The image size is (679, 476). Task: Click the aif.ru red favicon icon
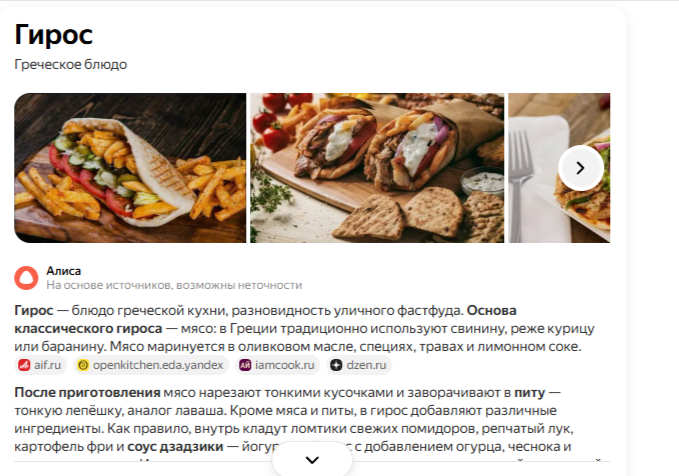tap(24, 365)
